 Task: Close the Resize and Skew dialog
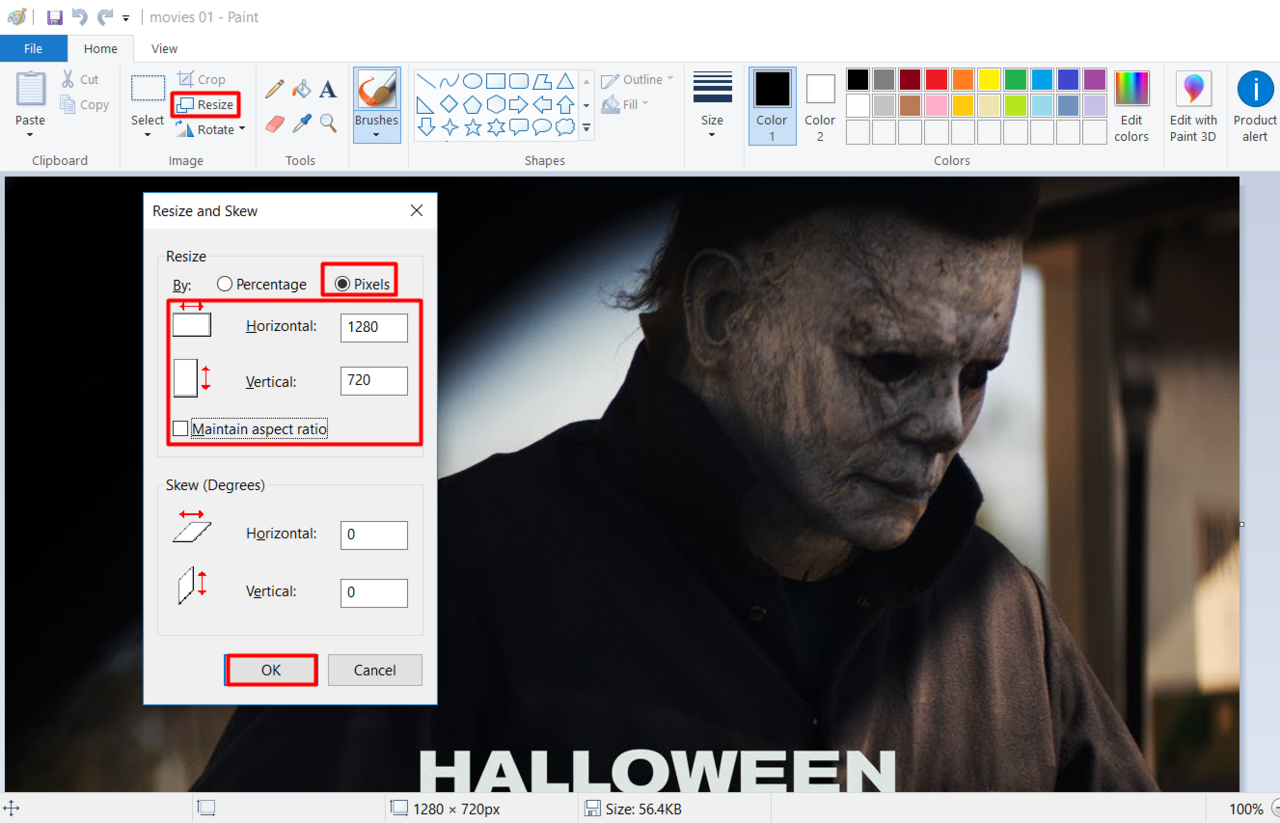coord(417,210)
